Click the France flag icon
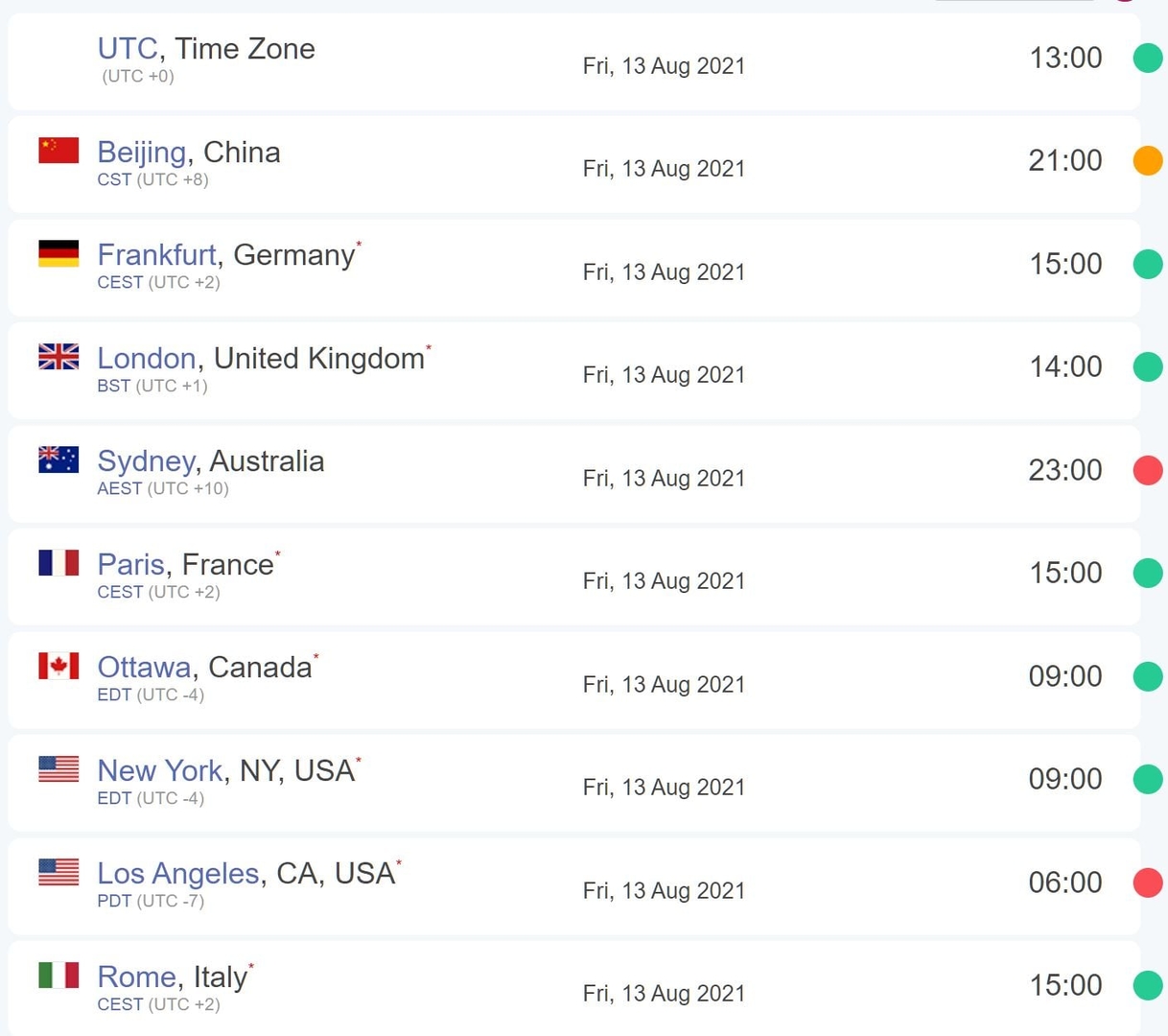The width and height of the screenshot is (1168, 1036). point(58,563)
